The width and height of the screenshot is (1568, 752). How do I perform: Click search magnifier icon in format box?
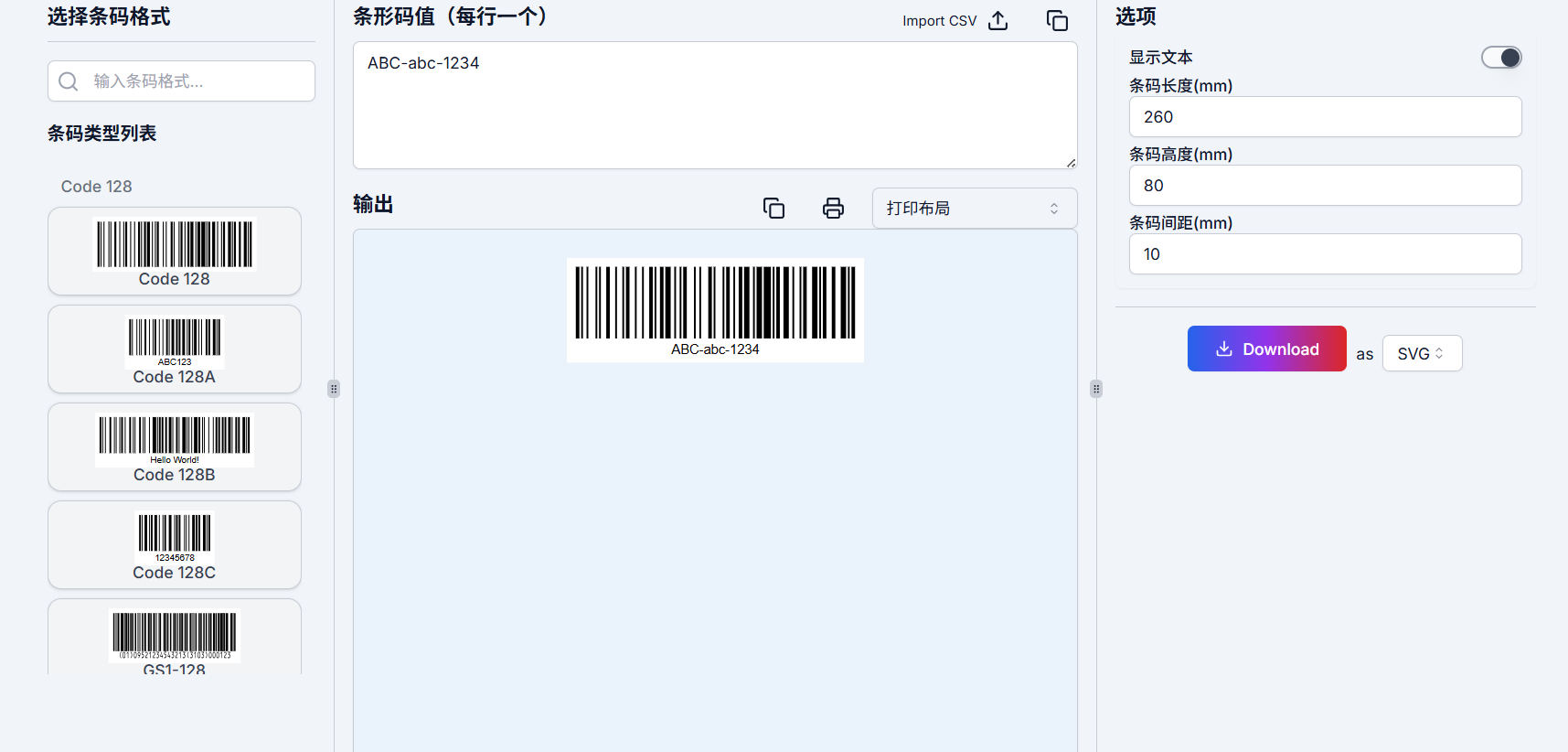69,81
